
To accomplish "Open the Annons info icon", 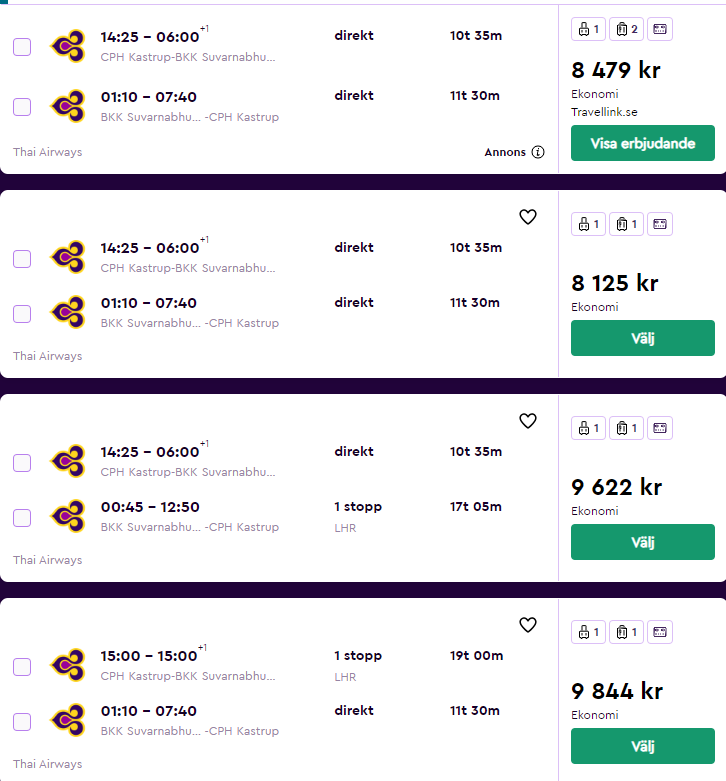I will tap(538, 152).
